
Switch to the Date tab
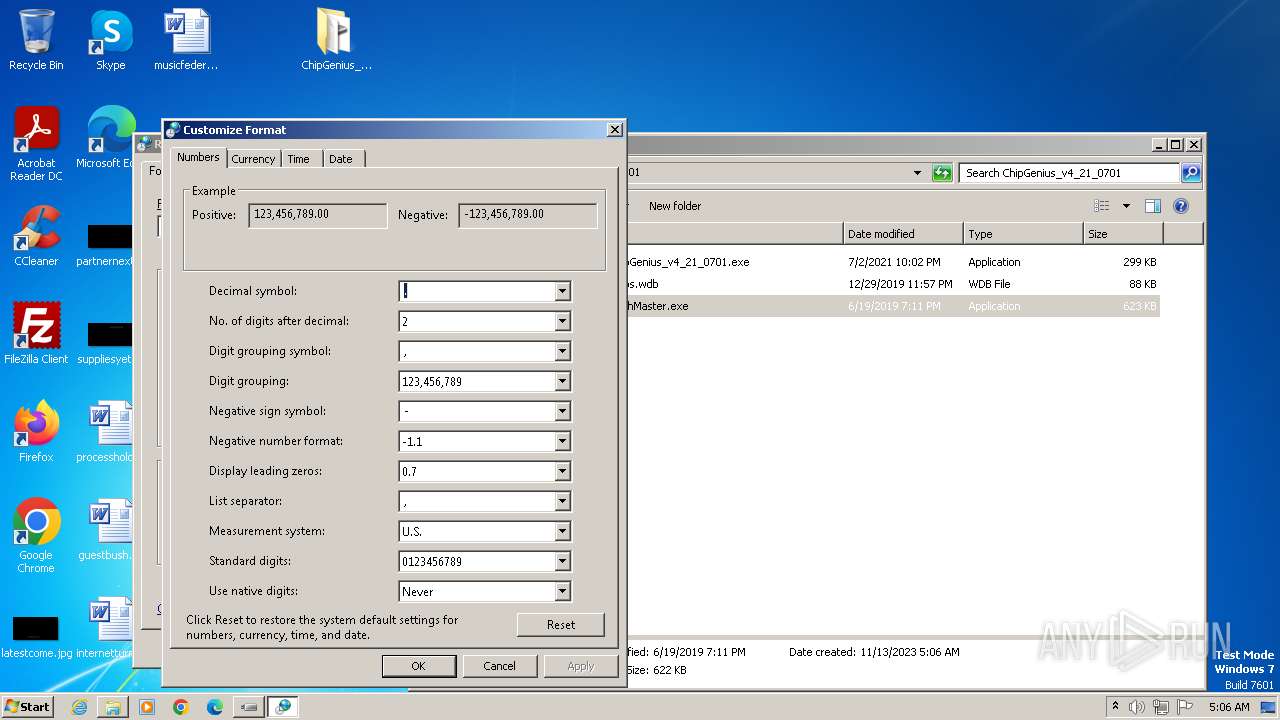[341, 159]
